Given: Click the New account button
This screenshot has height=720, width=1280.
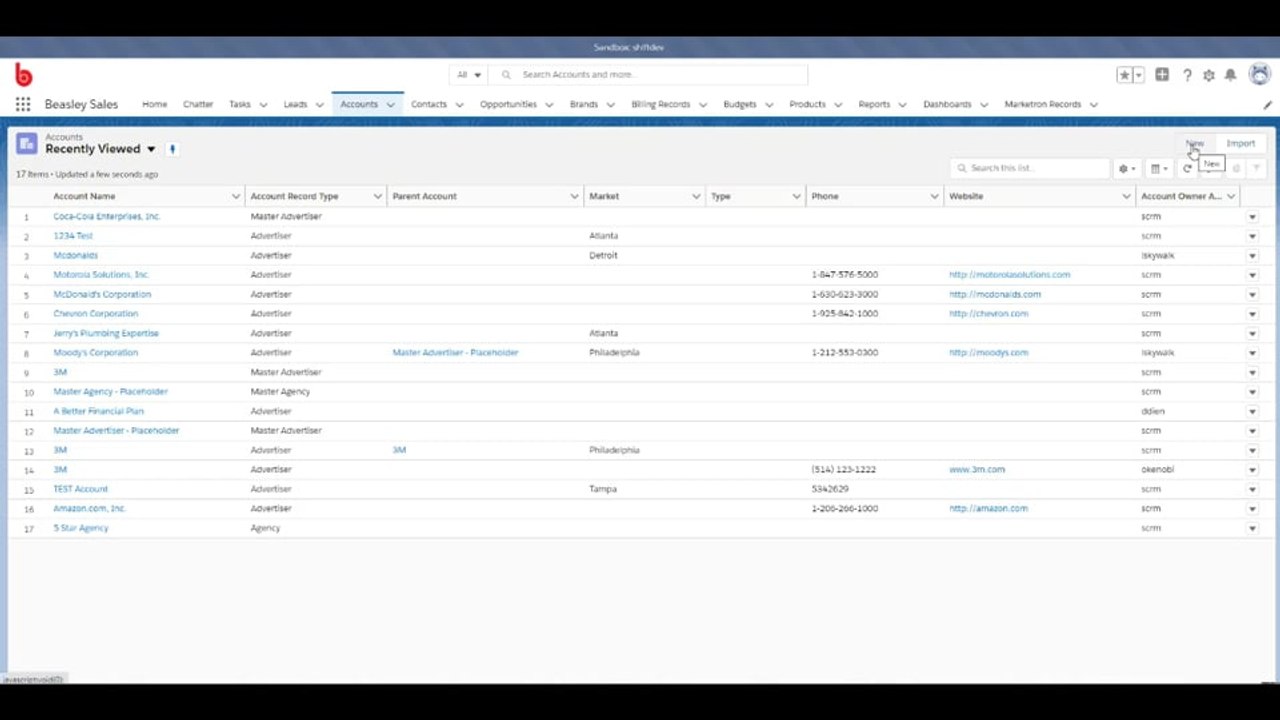Looking at the screenshot, I should pos(1195,143).
